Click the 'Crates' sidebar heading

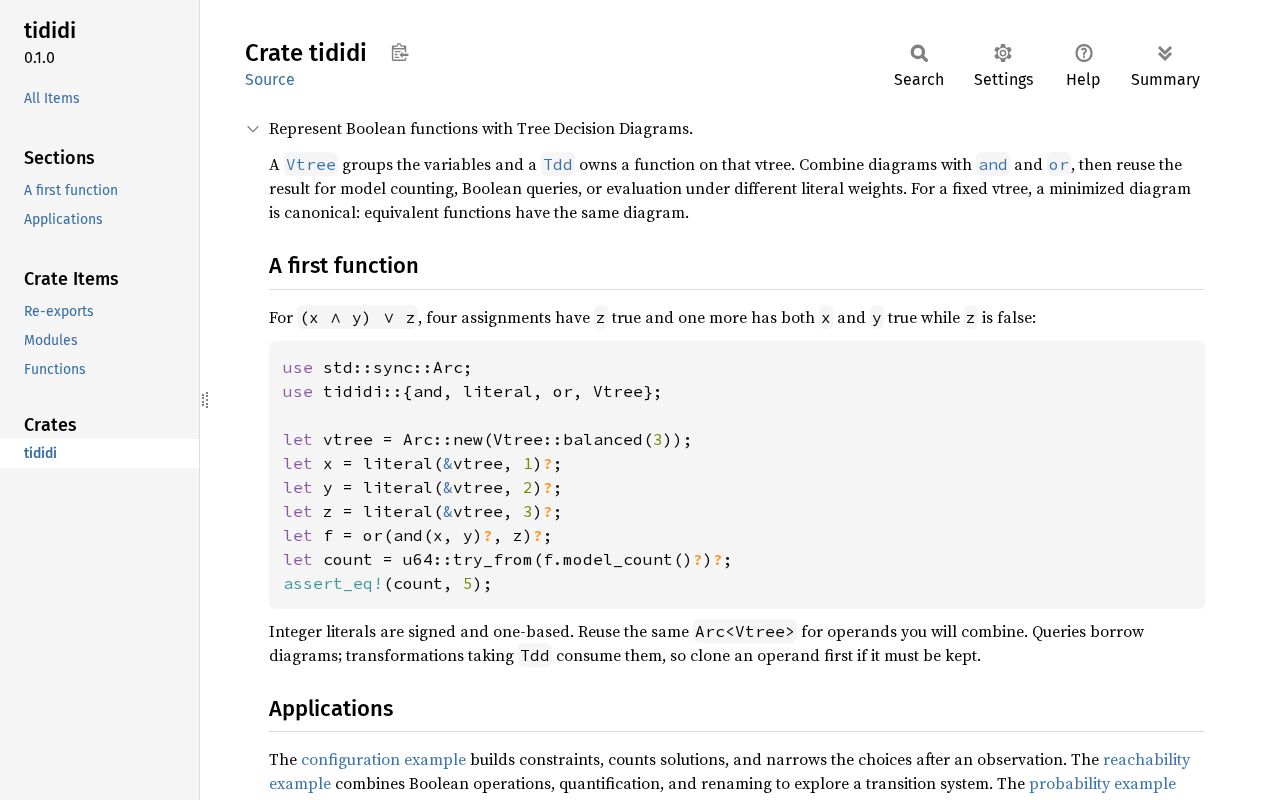50,425
